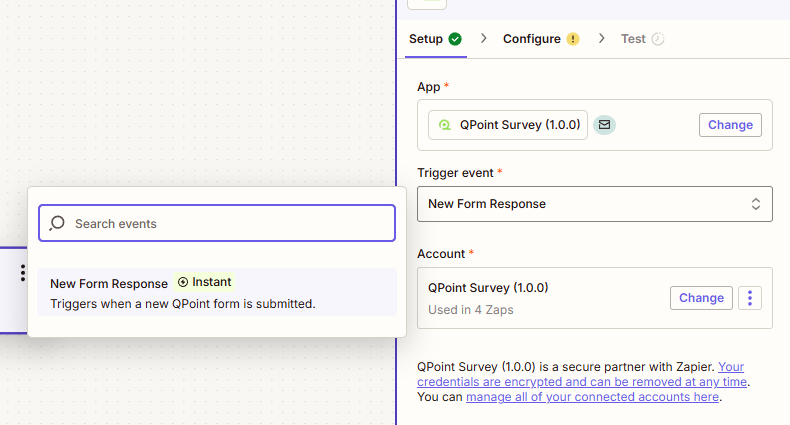
Task: Click the QPoint Survey app logo icon
Action: (444, 125)
